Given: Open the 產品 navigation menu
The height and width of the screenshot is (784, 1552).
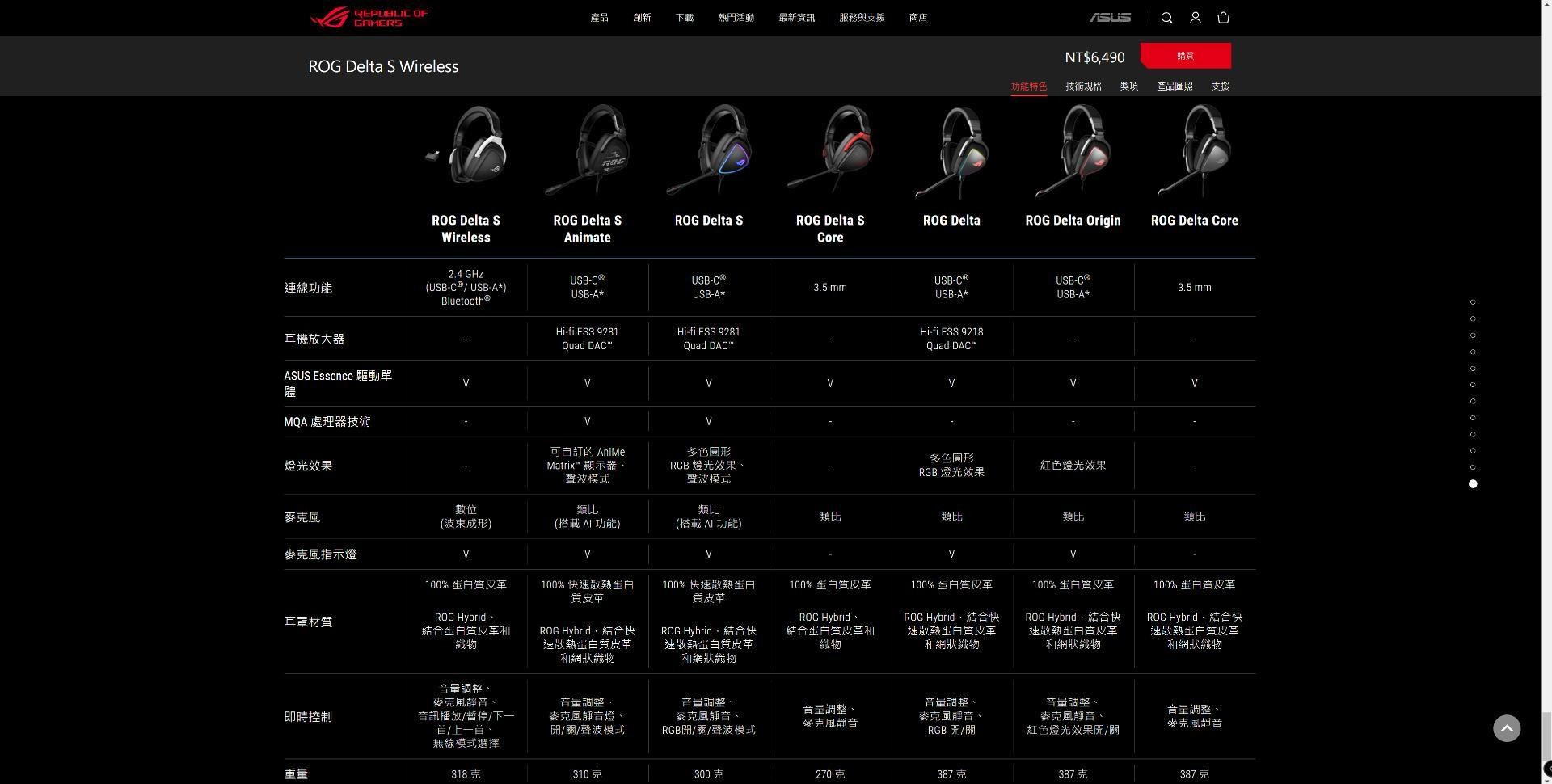Looking at the screenshot, I should click(x=599, y=17).
